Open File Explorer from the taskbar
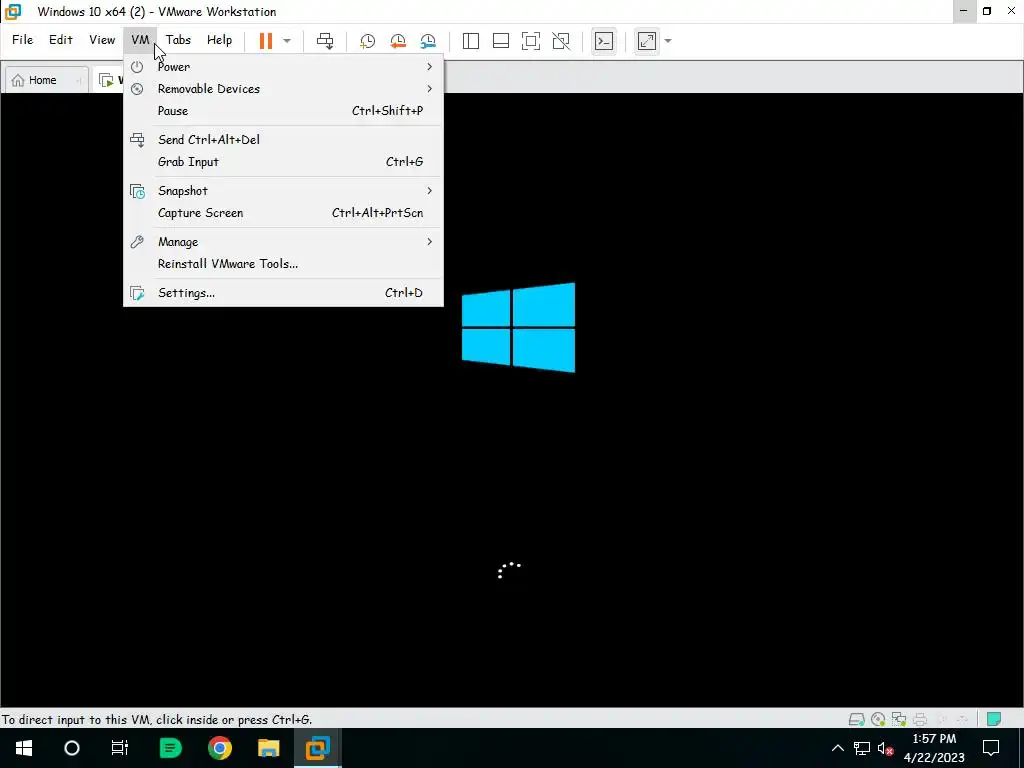The width and height of the screenshot is (1024, 768). [268, 748]
